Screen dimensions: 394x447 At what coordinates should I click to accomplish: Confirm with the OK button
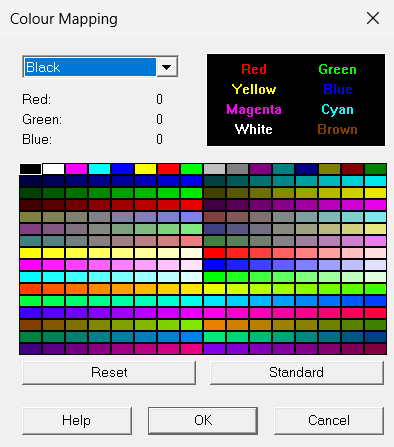(203, 421)
